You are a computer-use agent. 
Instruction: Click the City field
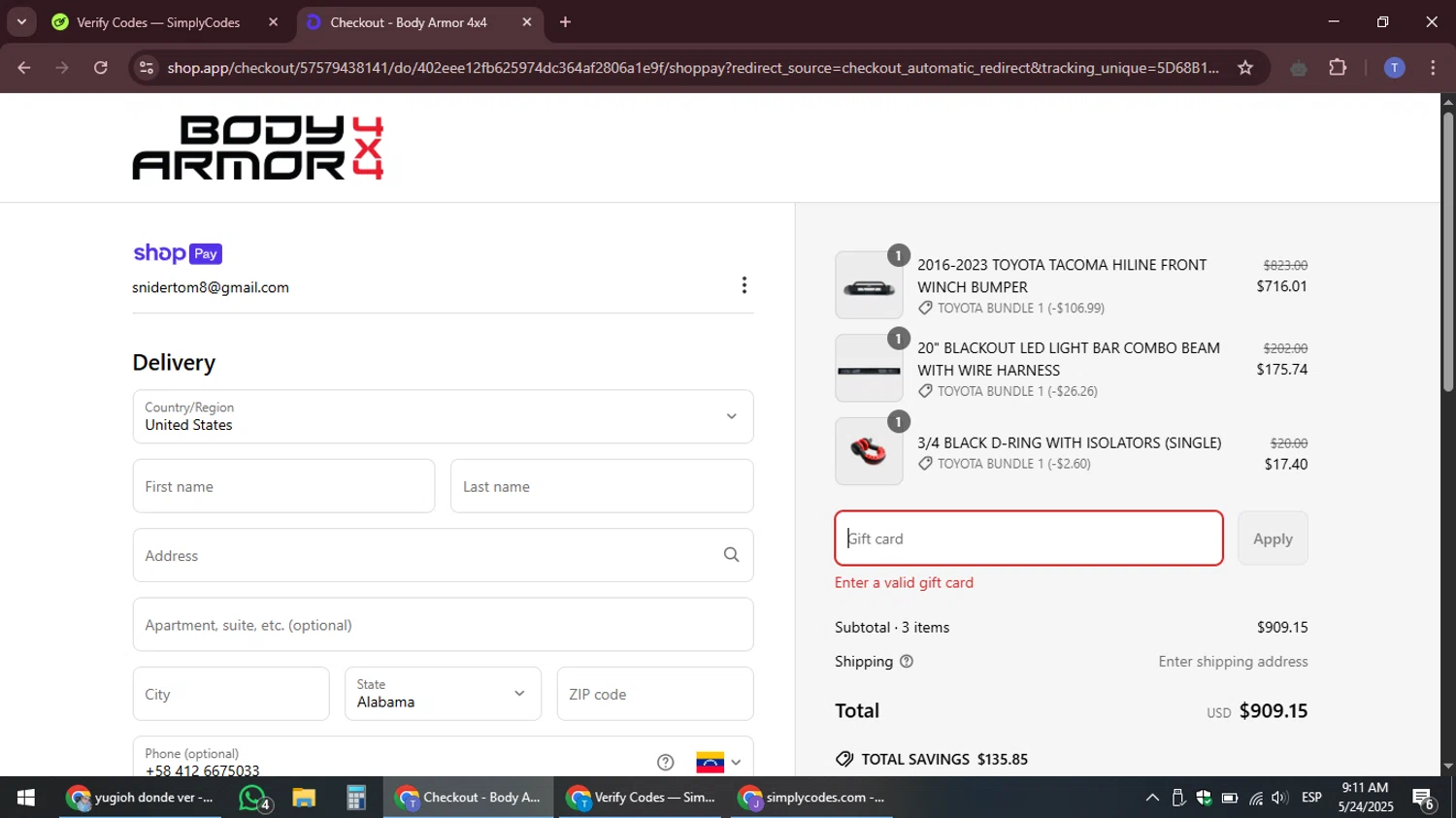click(x=231, y=694)
